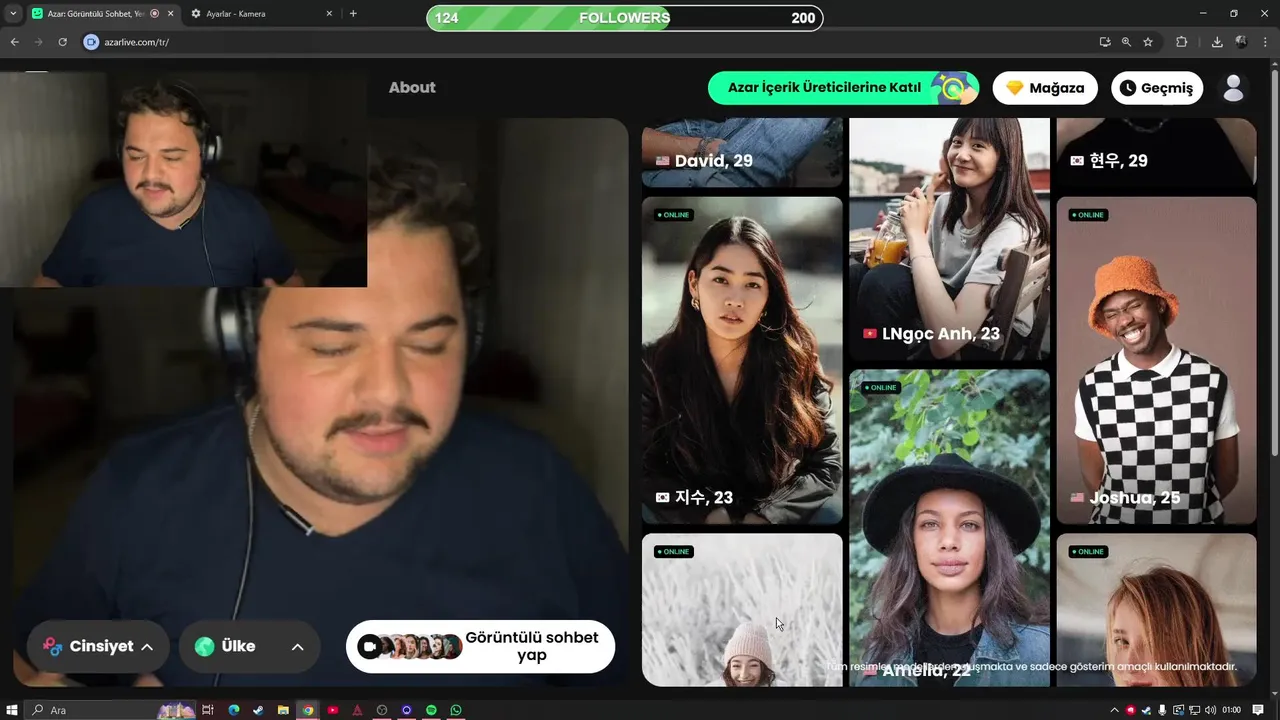Viewport: 1280px width, 720px height.
Task: Open the Chrome profile avatar
Action: coord(1241,42)
